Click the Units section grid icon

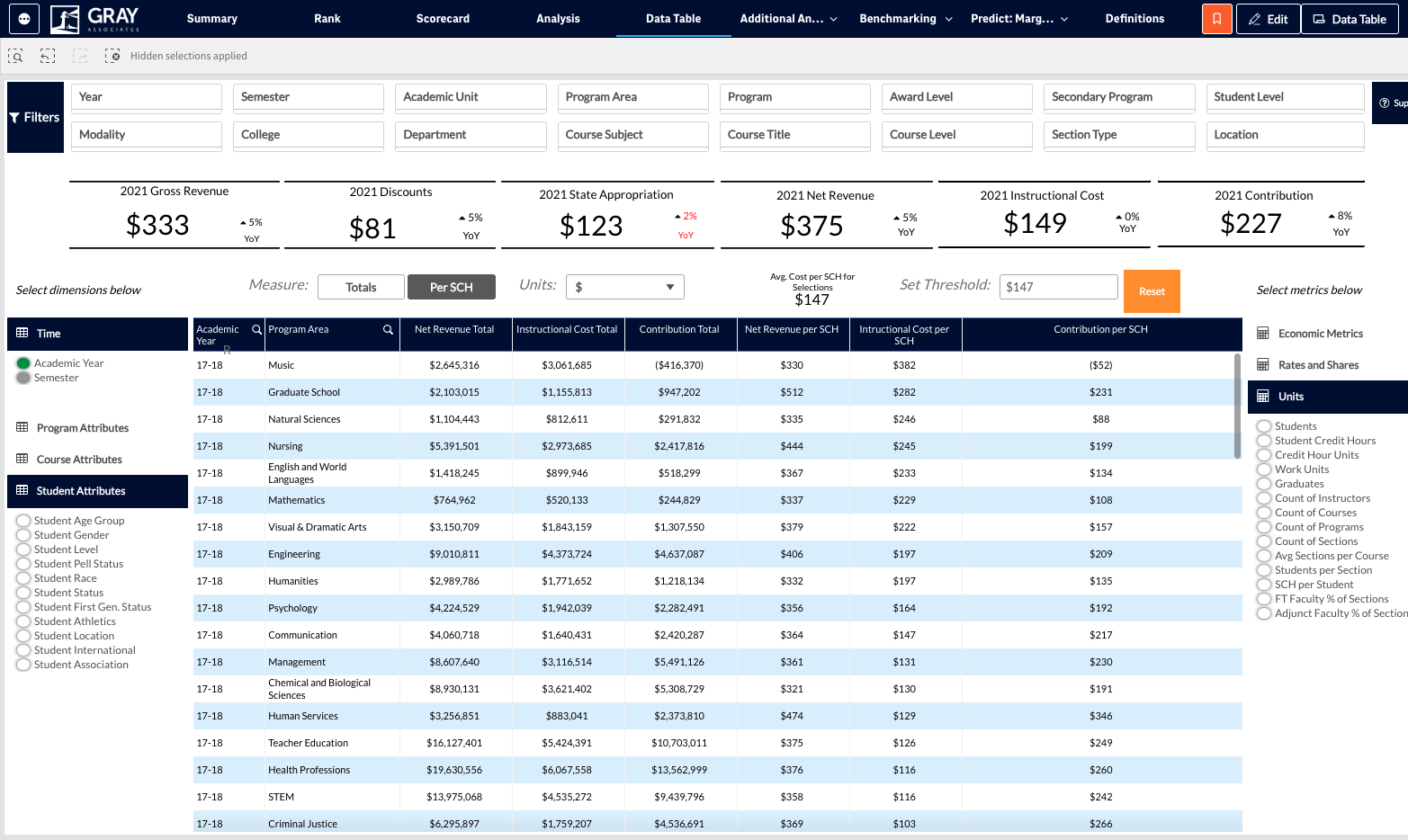(x=1263, y=396)
